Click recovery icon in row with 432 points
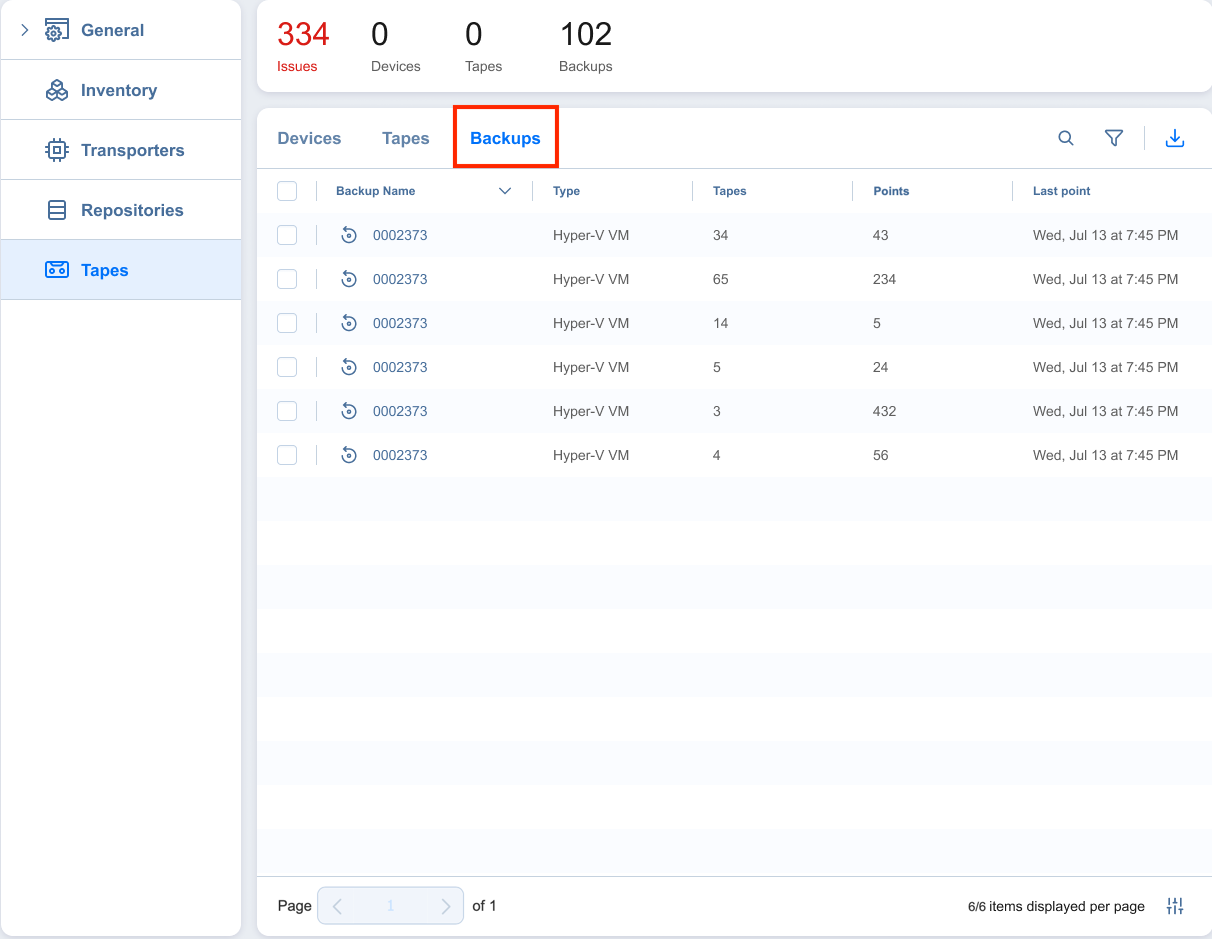This screenshot has width=1212, height=939. pos(349,411)
